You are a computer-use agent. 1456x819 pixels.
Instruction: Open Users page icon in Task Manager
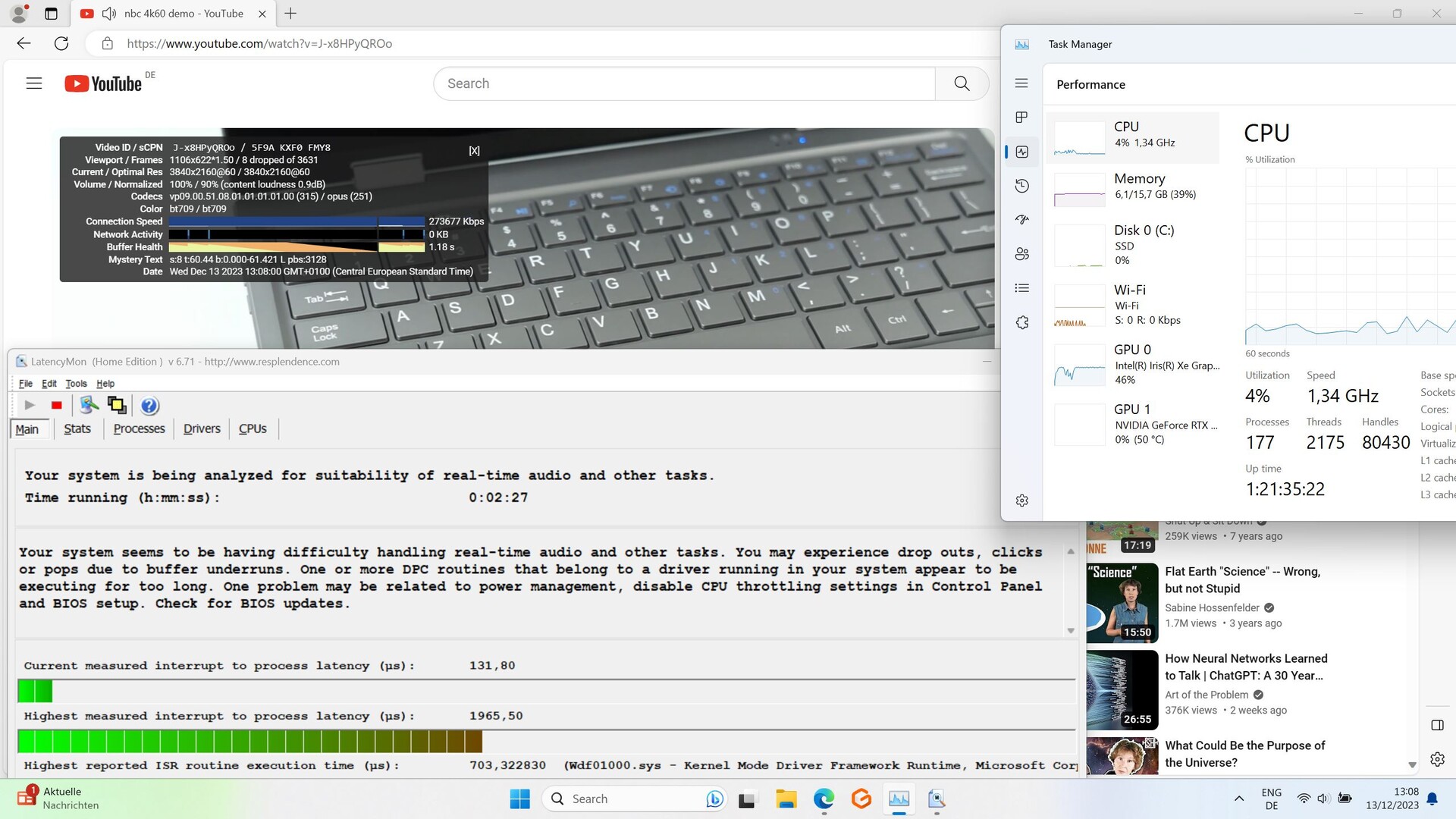coord(1021,254)
